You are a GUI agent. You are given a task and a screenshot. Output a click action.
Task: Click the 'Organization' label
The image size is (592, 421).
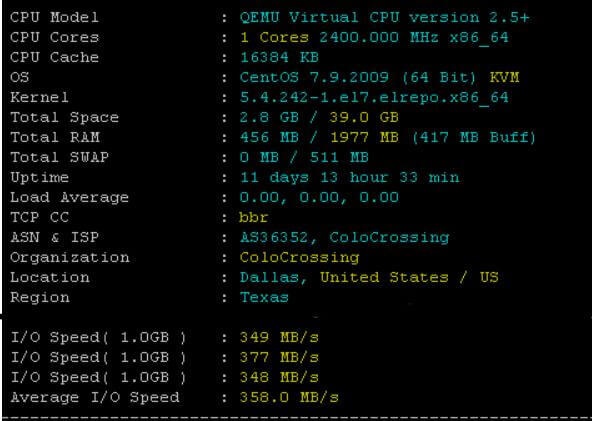pos(70,258)
